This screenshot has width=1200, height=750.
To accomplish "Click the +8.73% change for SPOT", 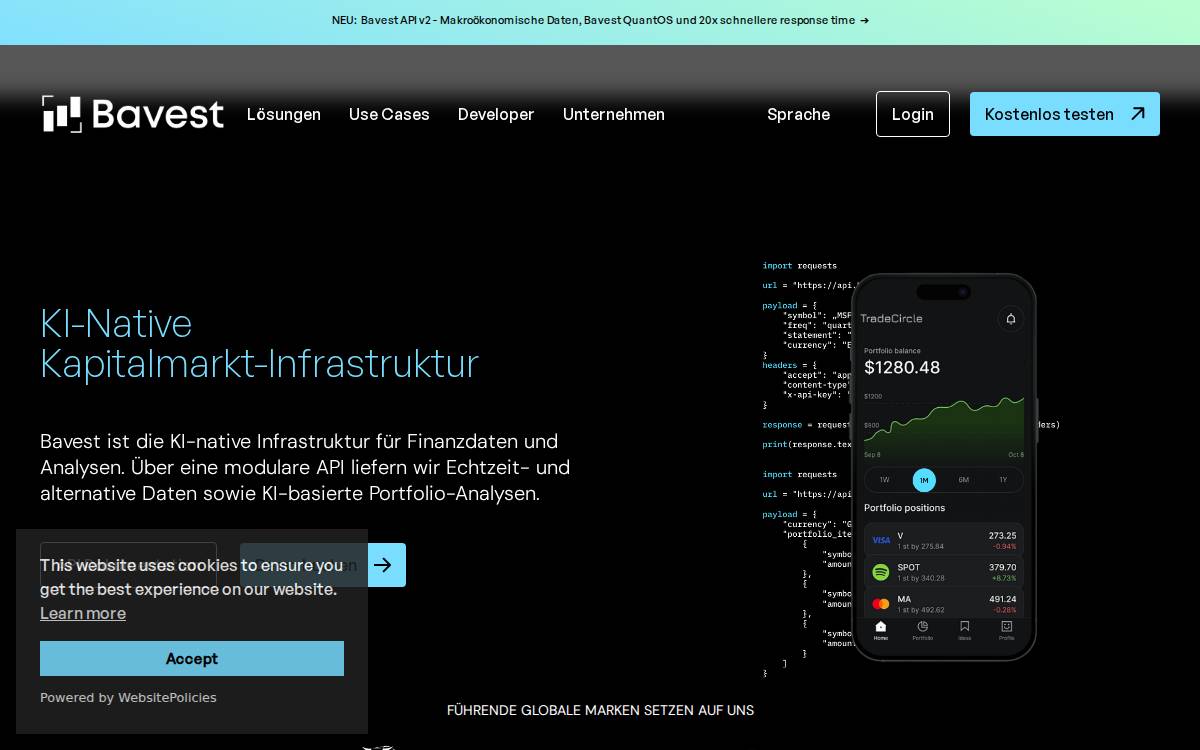I will (x=1004, y=578).
